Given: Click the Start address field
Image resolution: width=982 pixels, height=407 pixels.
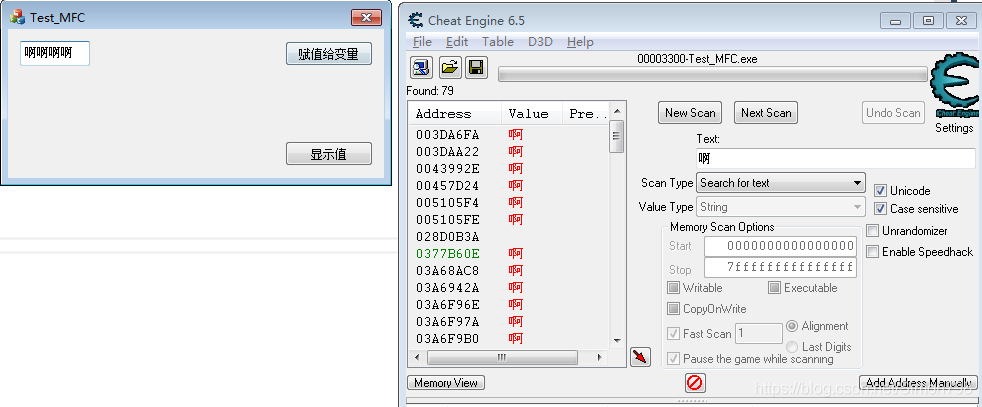Looking at the screenshot, I should click(780, 246).
